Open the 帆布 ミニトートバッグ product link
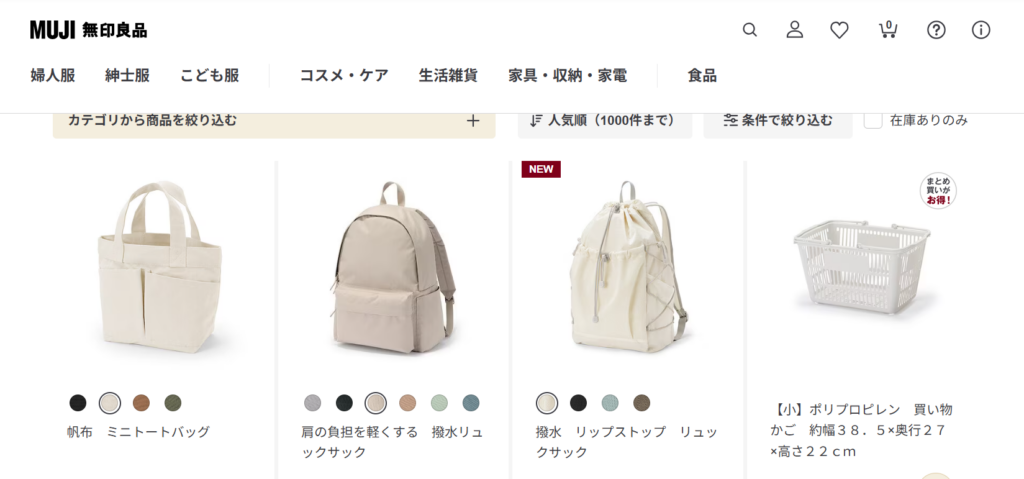1024x479 pixels. (138, 432)
